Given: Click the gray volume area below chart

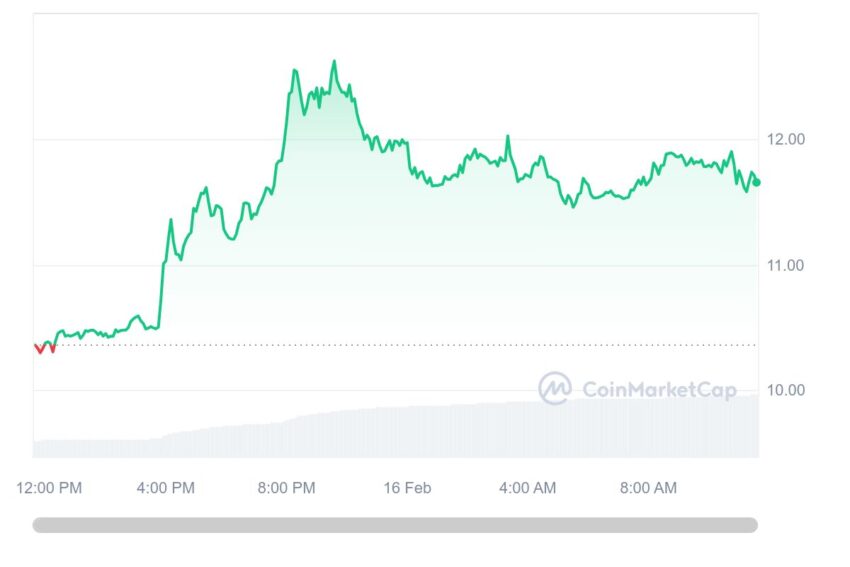Looking at the screenshot, I should [396, 434].
